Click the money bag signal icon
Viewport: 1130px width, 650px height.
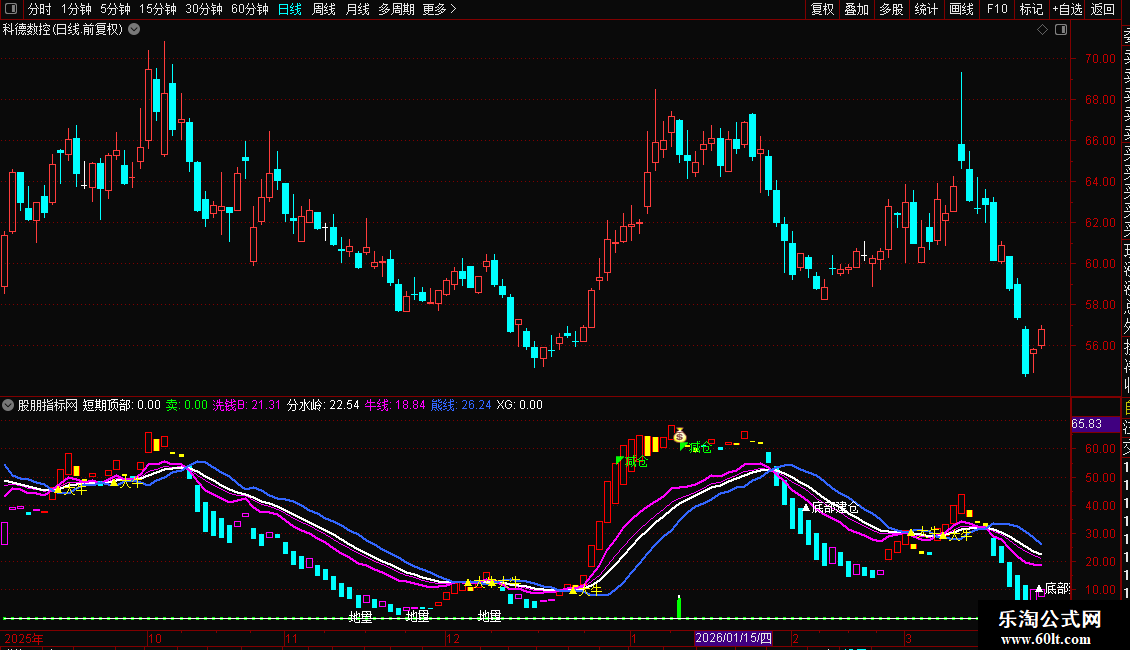pos(680,435)
